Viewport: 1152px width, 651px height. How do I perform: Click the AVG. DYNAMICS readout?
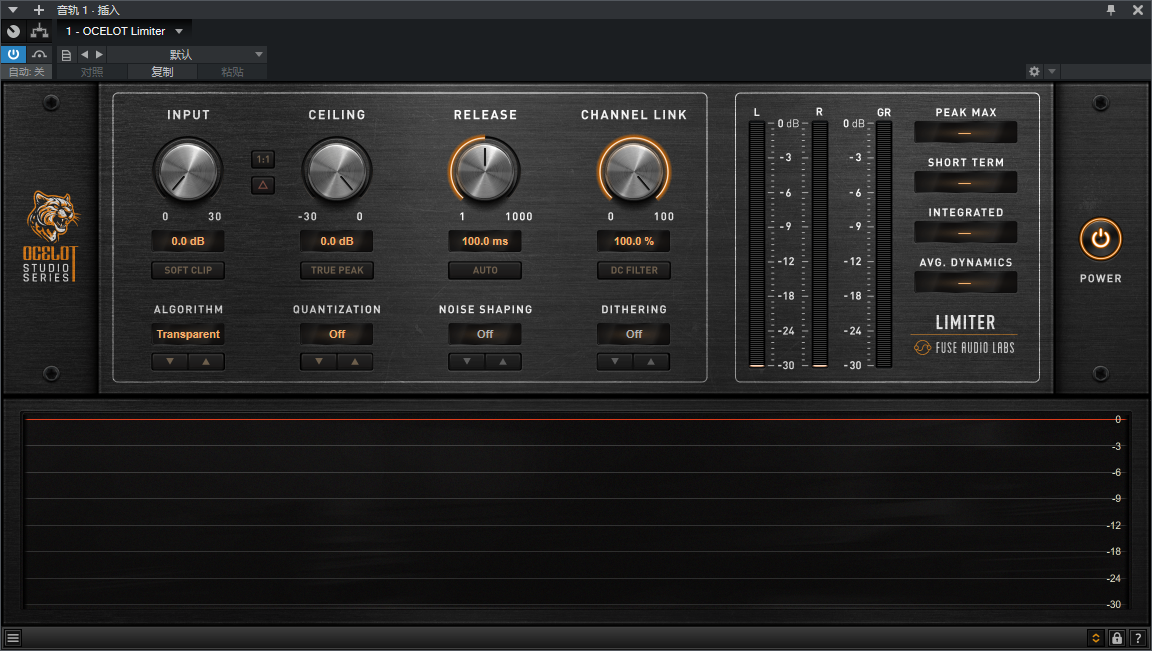(x=965, y=282)
